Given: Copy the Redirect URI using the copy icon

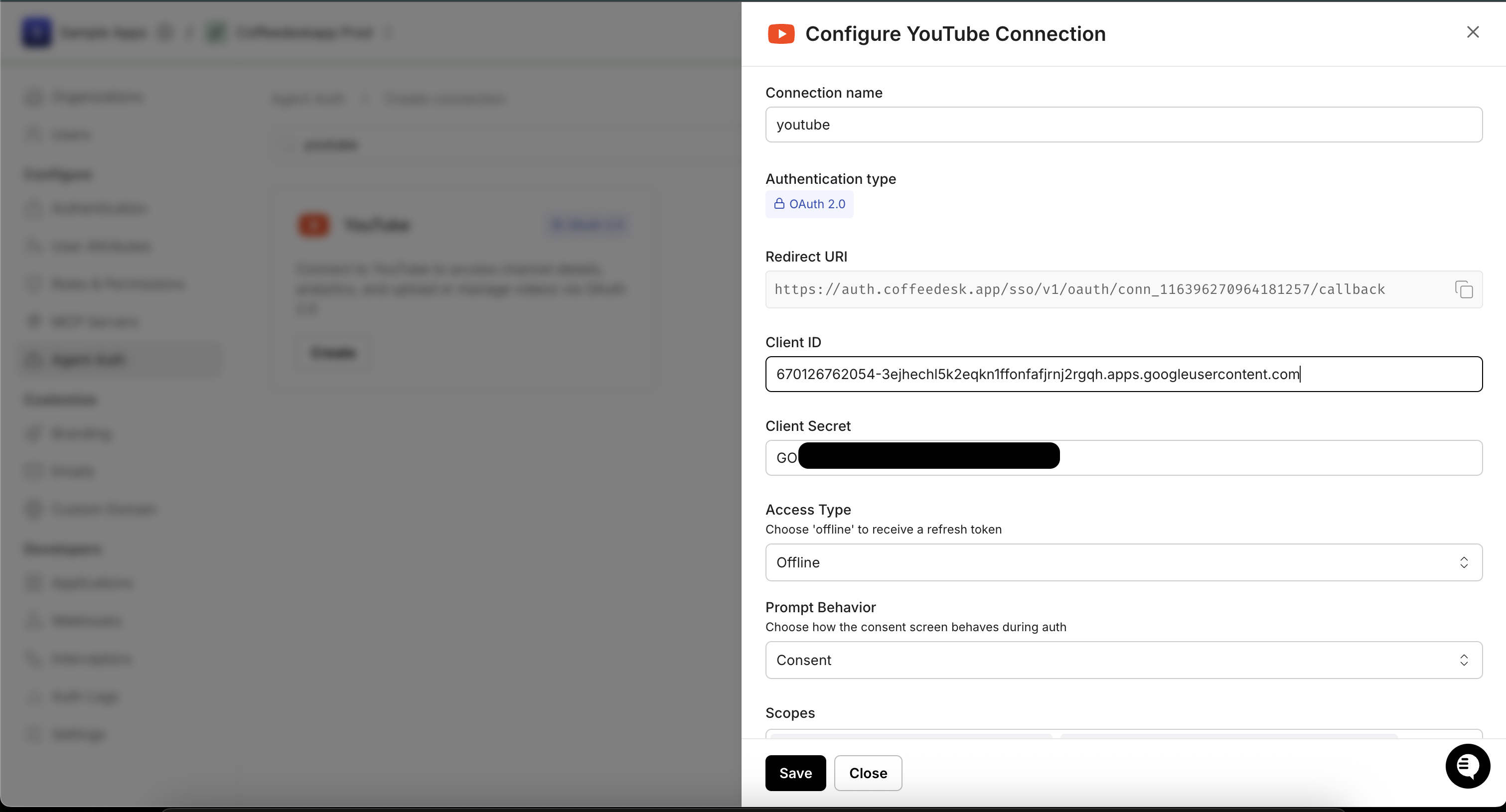Looking at the screenshot, I should (x=1464, y=289).
